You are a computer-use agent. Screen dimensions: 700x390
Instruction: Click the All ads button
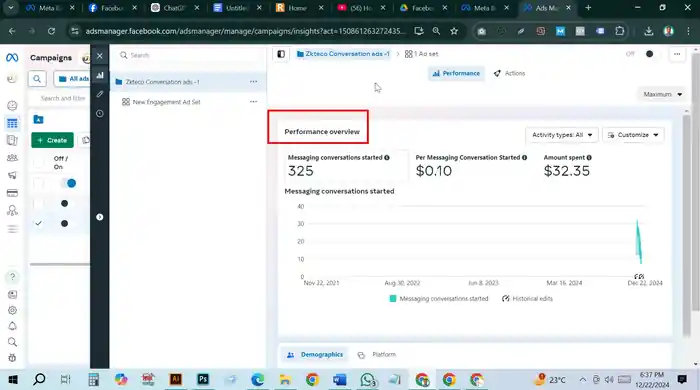click(x=72, y=79)
